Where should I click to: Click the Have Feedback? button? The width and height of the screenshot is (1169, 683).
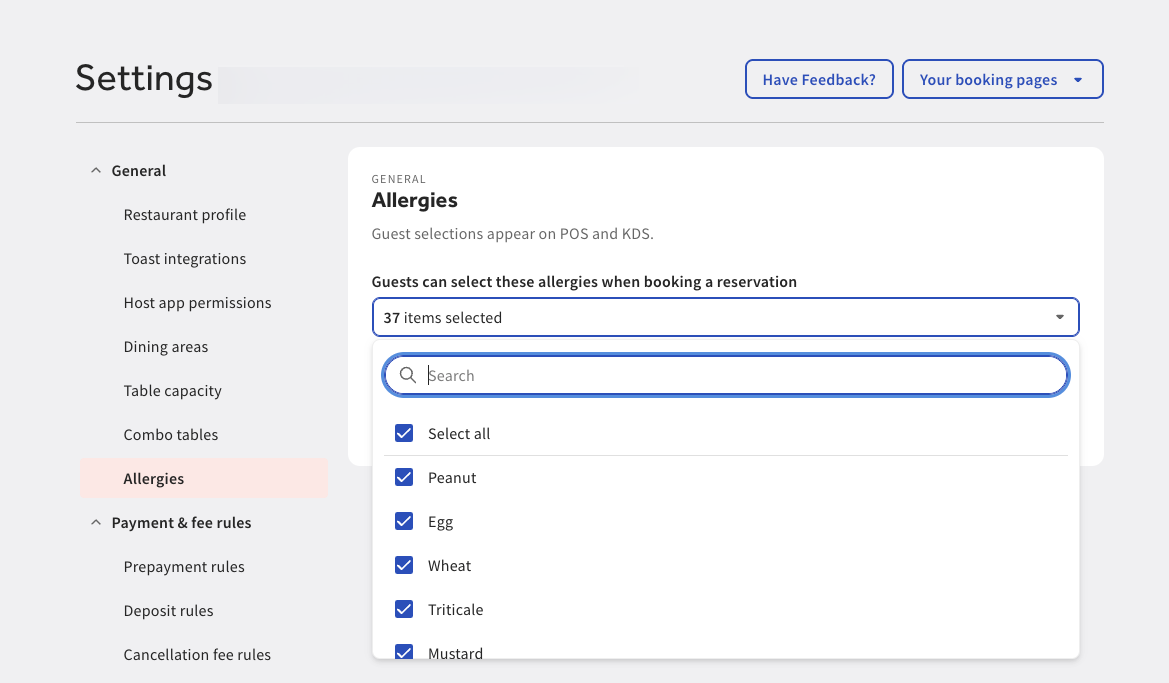click(819, 79)
